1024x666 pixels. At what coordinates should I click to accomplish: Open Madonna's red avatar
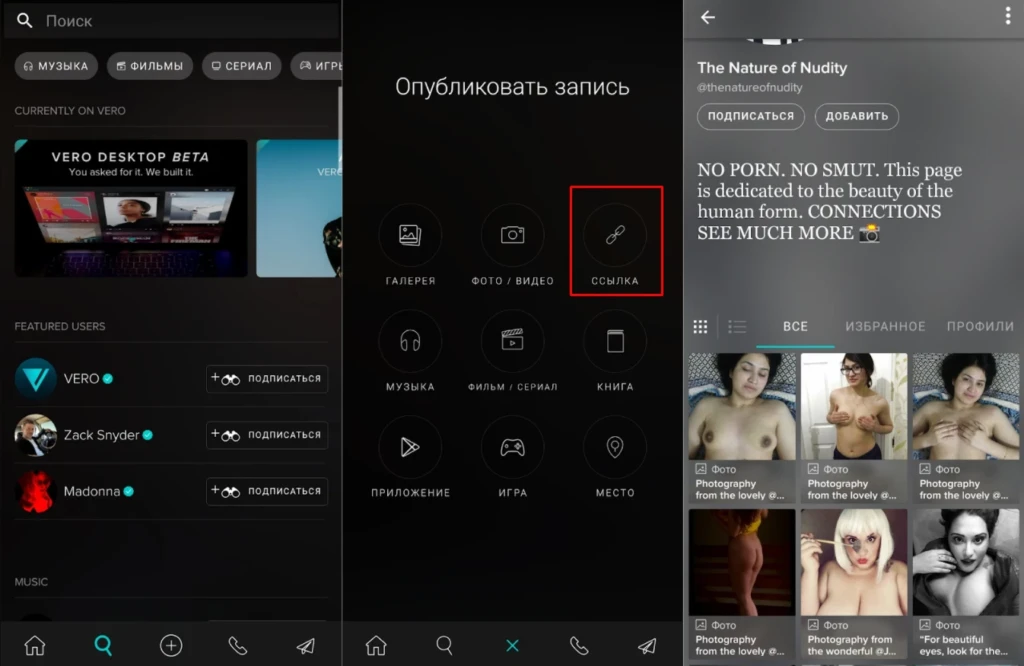(35, 491)
